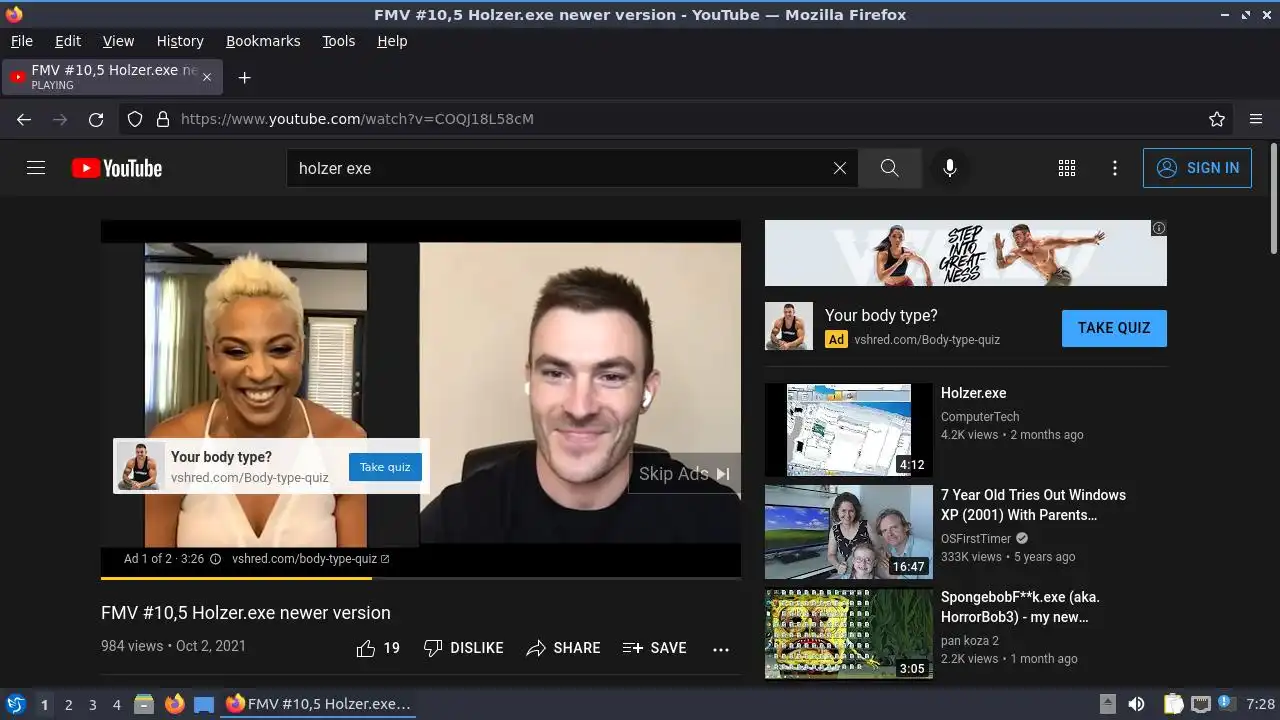Start voice search with microphone
Screen dimensions: 1280x720
point(950,168)
